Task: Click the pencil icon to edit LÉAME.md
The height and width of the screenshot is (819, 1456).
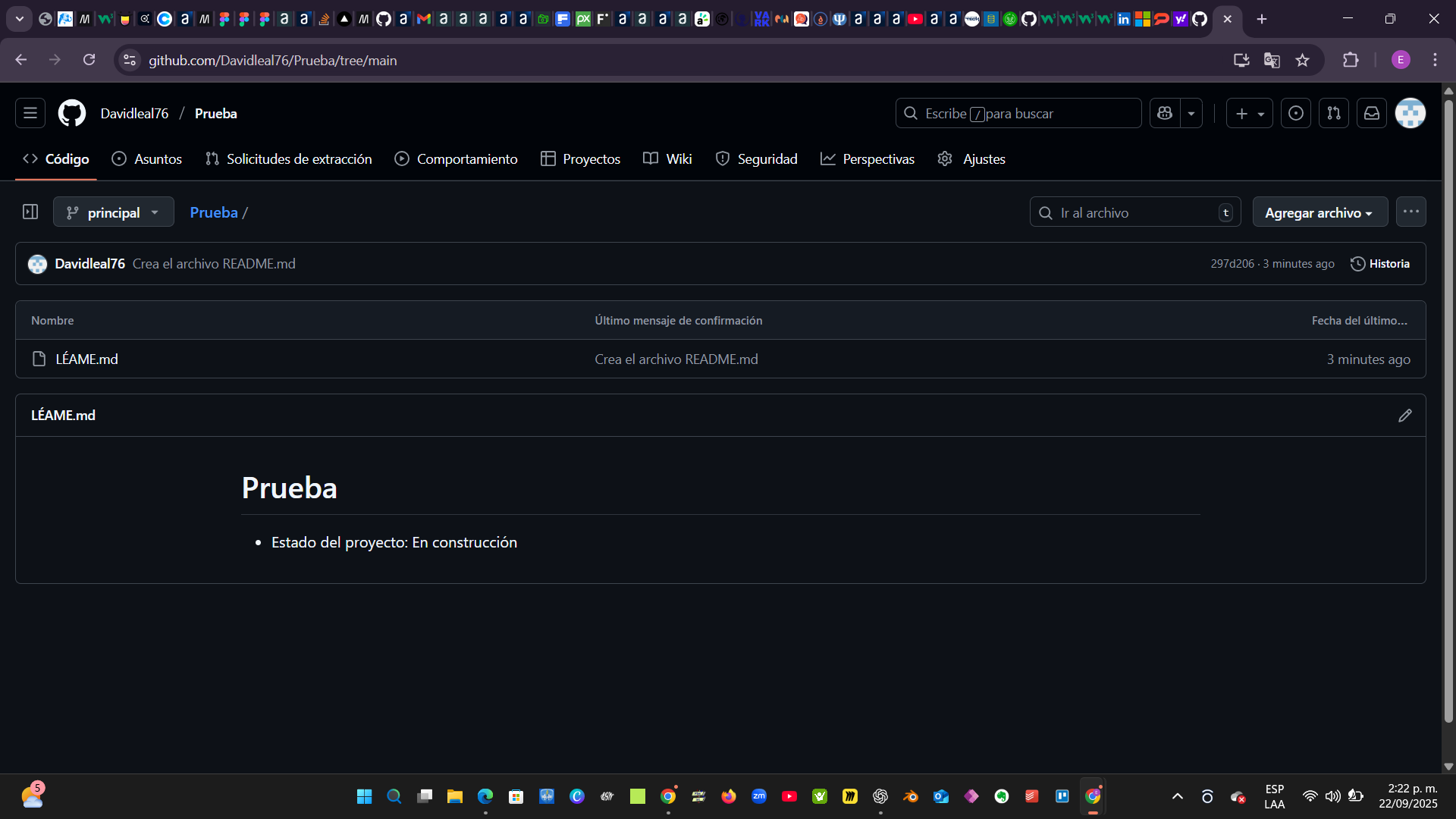Action: pyautogui.click(x=1404, y=416)
